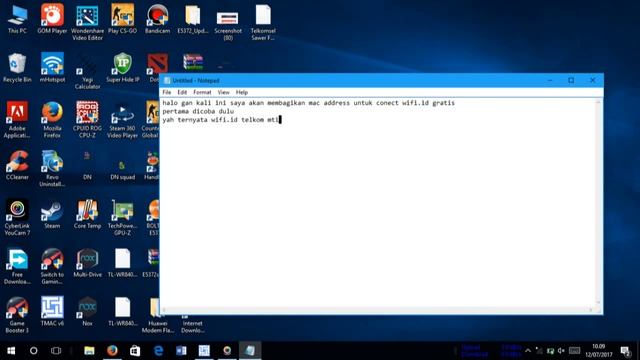Select the Super Hide IP shortcut
Image resolution: width=640 pixels, height=360 pixels.
(x=122, y=68)
